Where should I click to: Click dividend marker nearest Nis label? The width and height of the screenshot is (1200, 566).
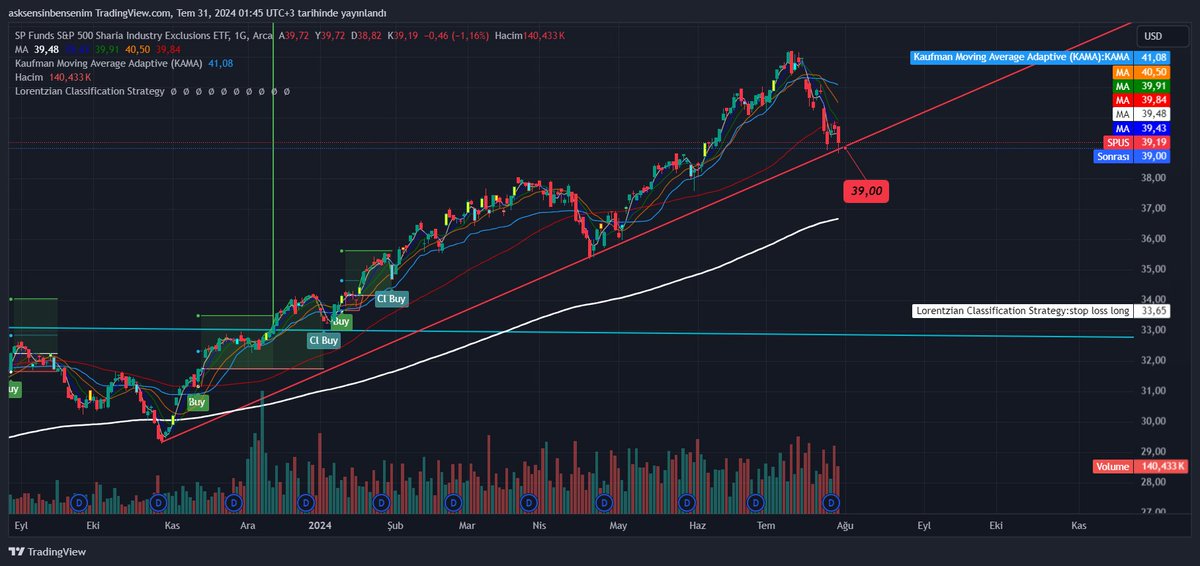pyautogui.click(x=527, y=501)
